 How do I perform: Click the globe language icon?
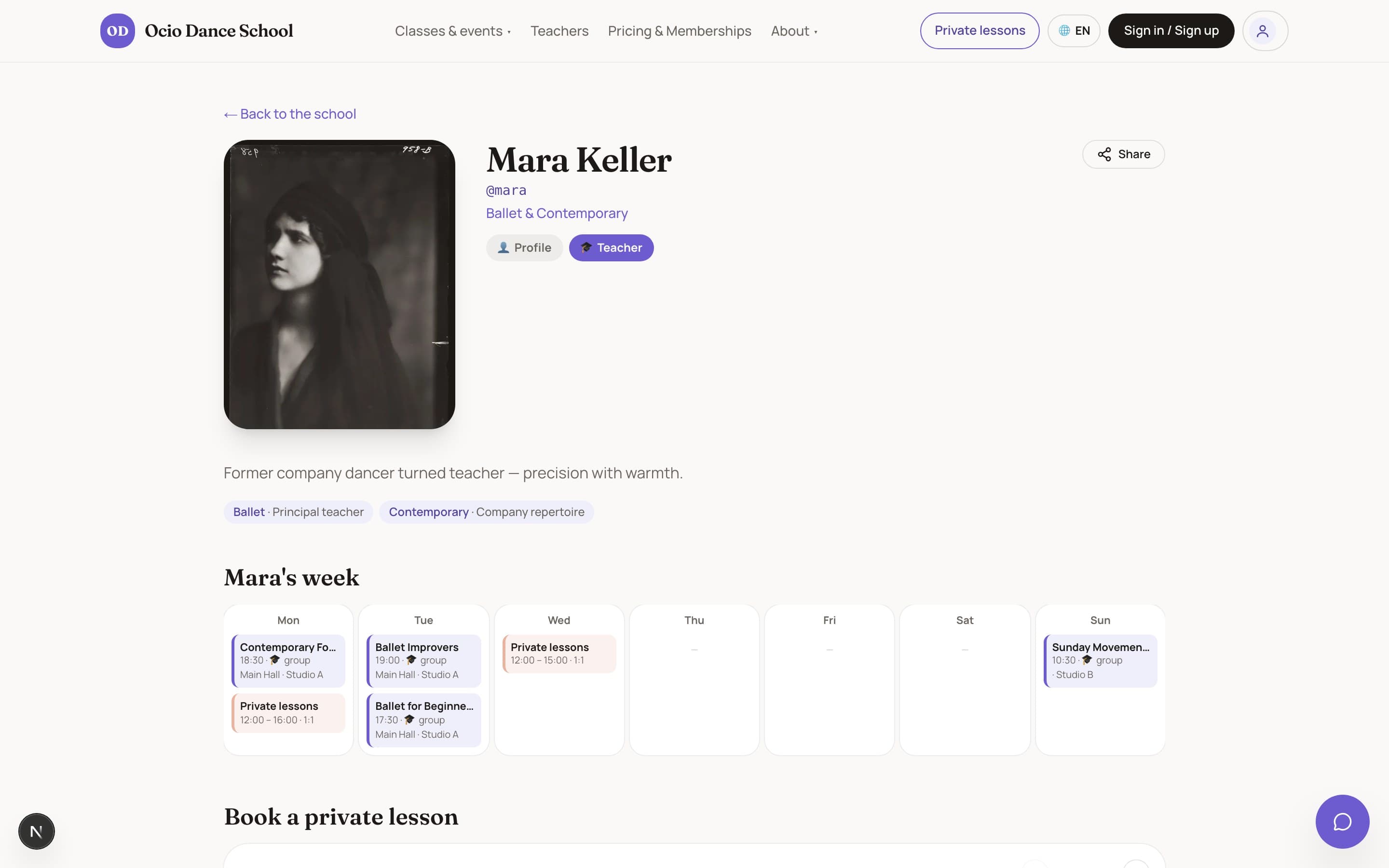click(x=1064, y=31)
